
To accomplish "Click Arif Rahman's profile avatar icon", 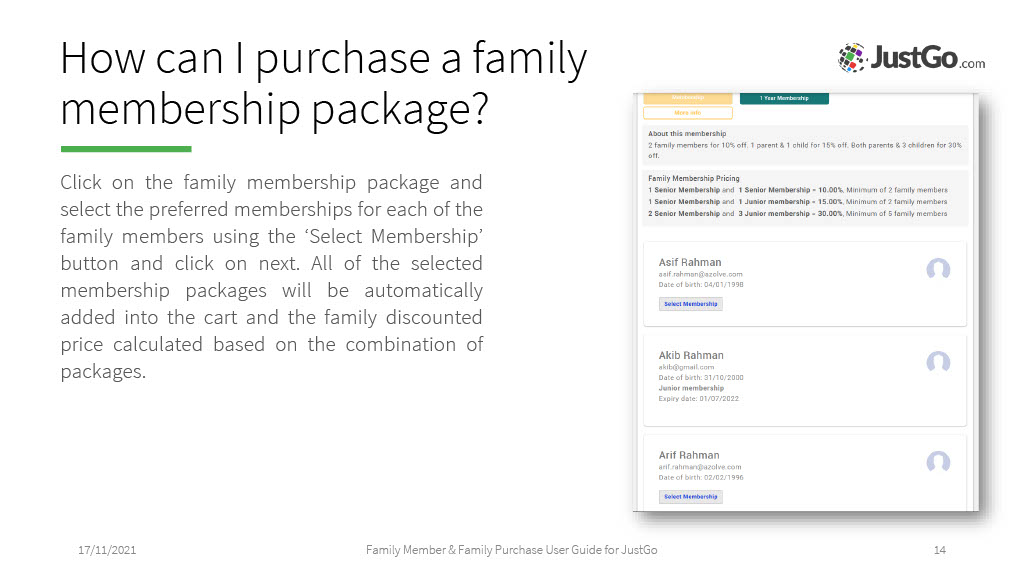I will click(x=938, y=462).
